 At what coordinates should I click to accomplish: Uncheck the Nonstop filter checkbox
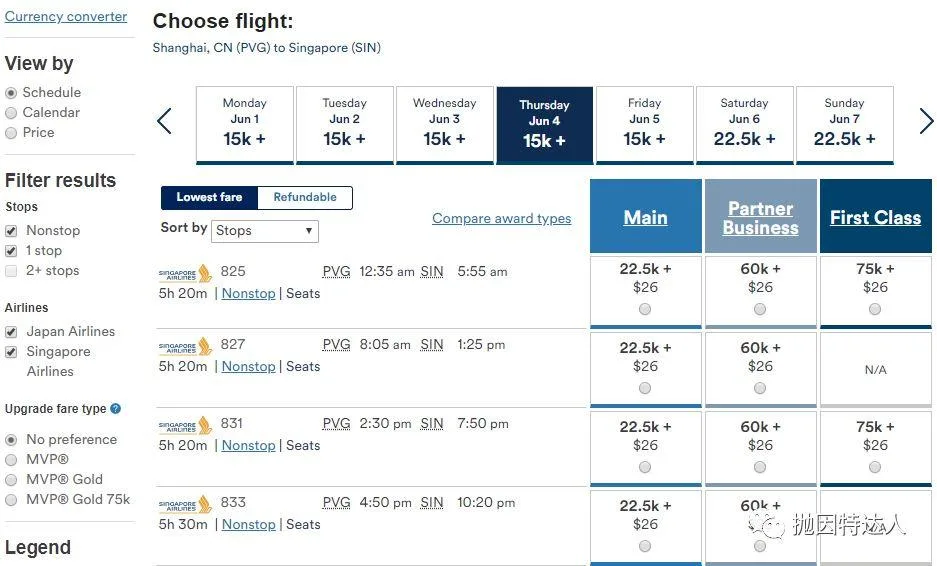[11, 231]
